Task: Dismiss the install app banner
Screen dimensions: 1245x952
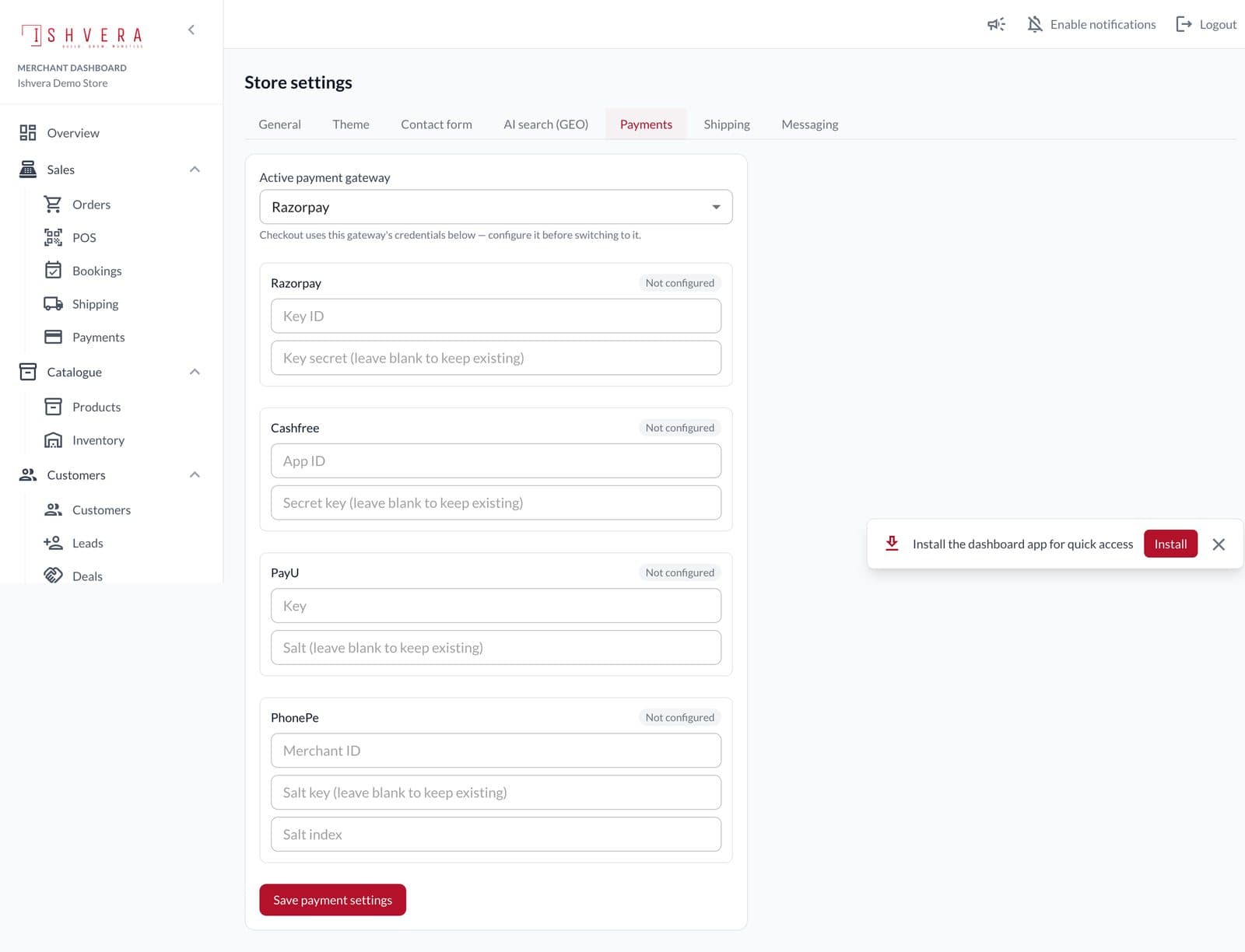Action: point(1219,544)
